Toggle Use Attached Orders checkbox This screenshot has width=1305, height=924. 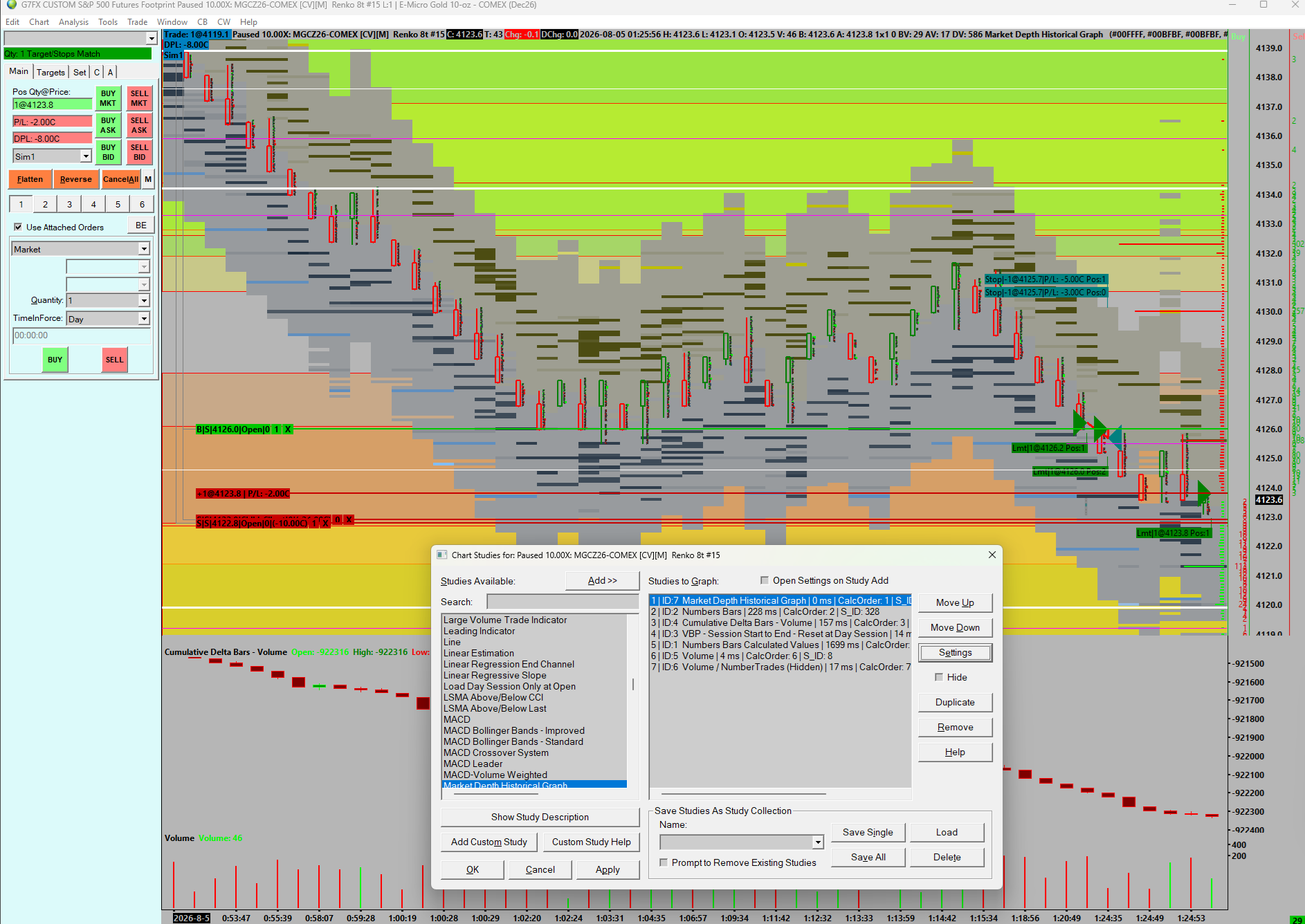[18, 227]
